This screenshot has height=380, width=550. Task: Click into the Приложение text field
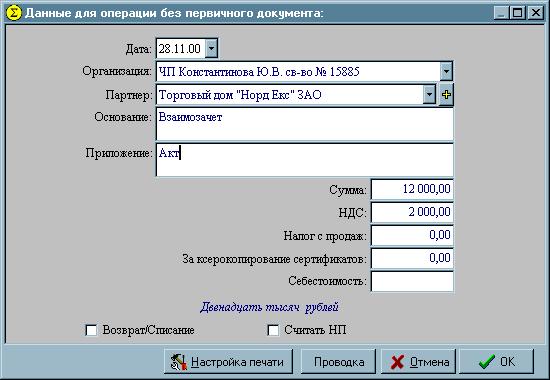(x=304, y=160)
